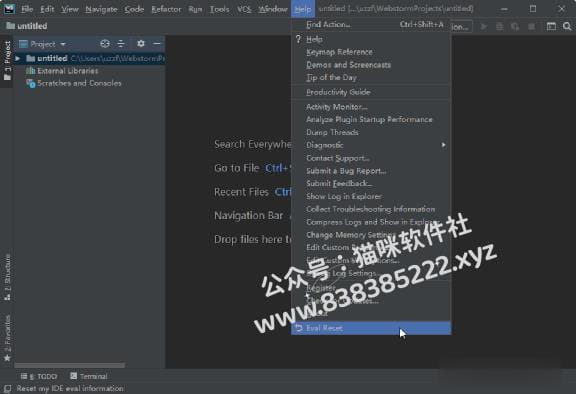Hide the Project panel with minus icon
The width and height of the screenshot is (576, 394).
click(157, 44)
